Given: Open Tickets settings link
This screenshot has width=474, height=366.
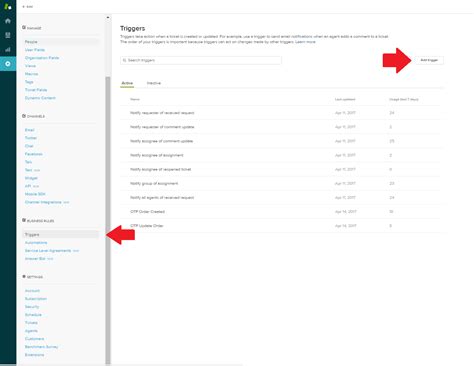Looking at the screenshot, I should coord(31,323).
